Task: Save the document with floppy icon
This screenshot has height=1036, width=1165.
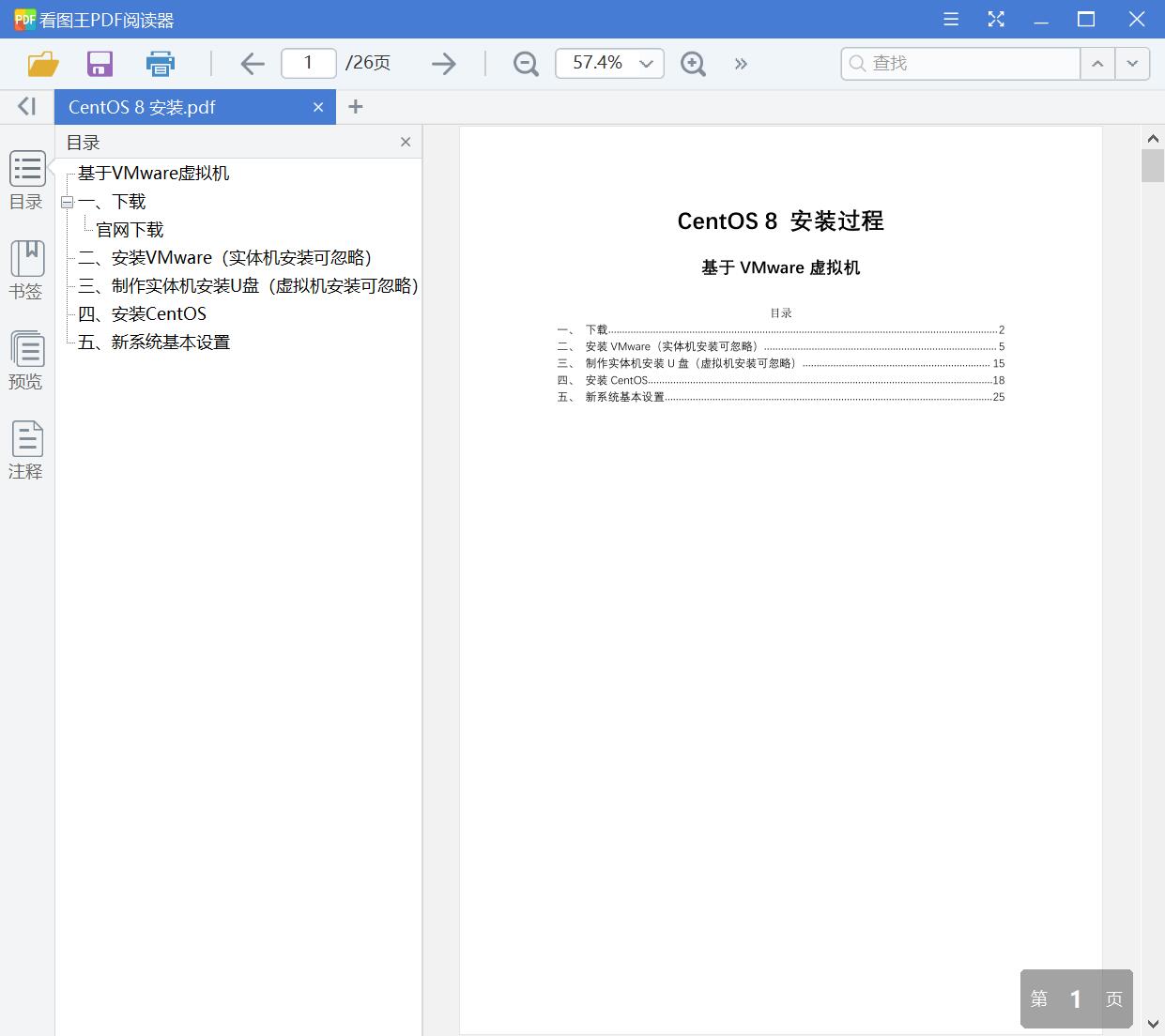Action: click(100, 64)
